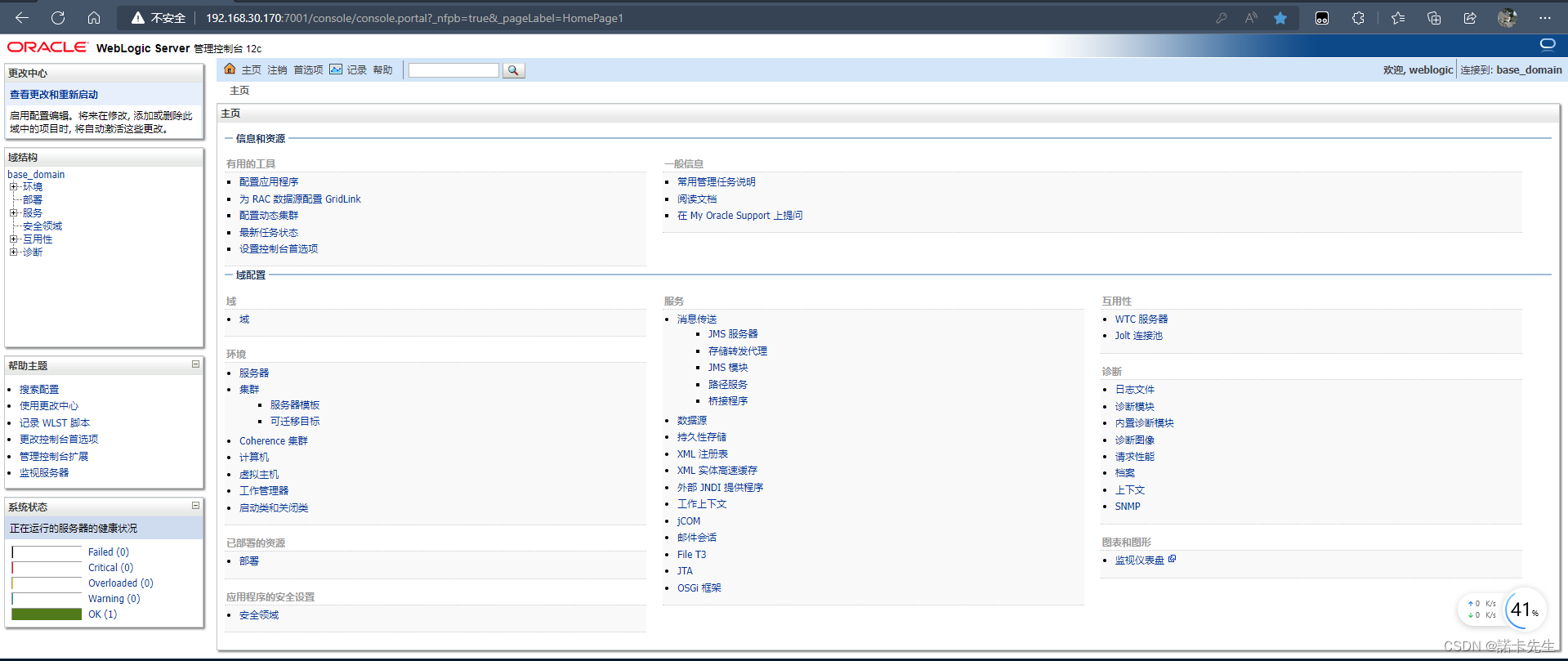Select base_domain in the domain tree
Viewport: 1568px width, 661px height.
tap(36, 174)
